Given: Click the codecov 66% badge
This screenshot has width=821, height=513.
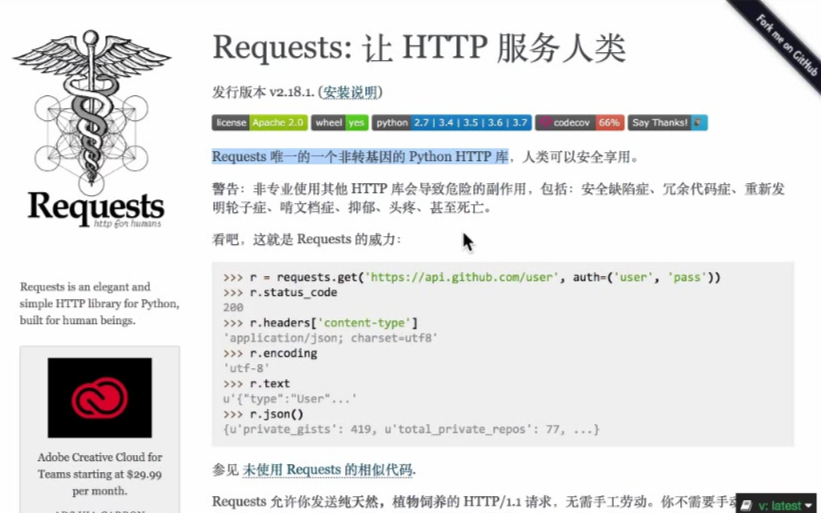Looking at the screenshot, I should pos(580,122).
